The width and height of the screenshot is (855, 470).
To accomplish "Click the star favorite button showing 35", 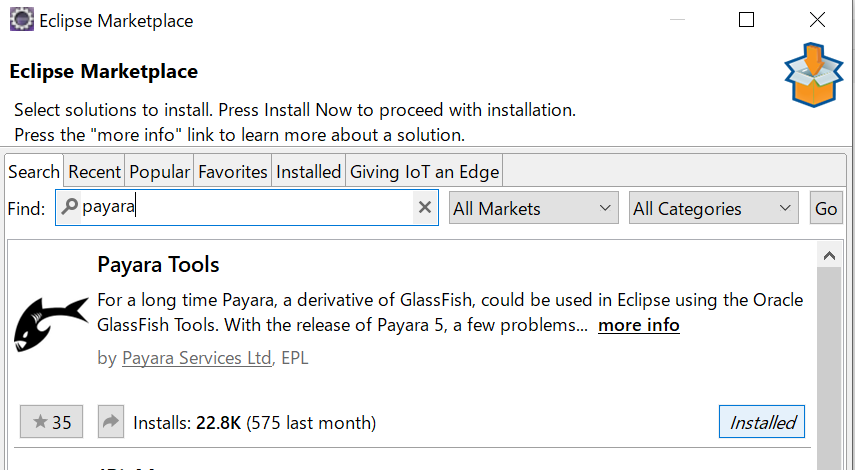I will pos(51,421).
